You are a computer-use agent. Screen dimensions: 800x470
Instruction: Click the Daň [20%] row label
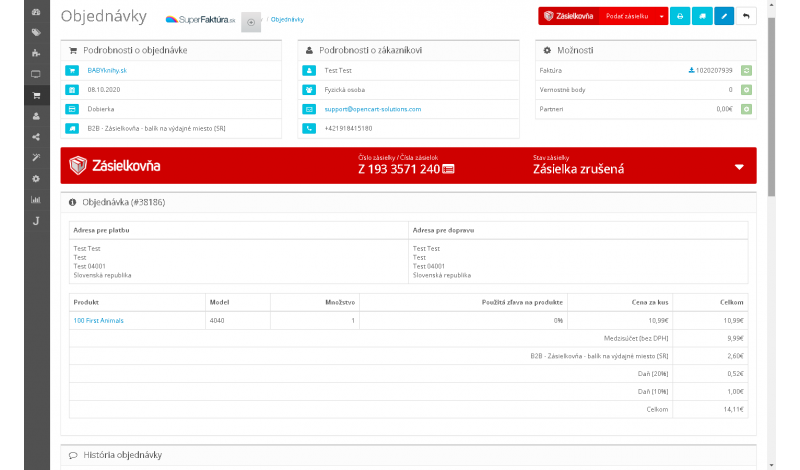pos(653,374)
